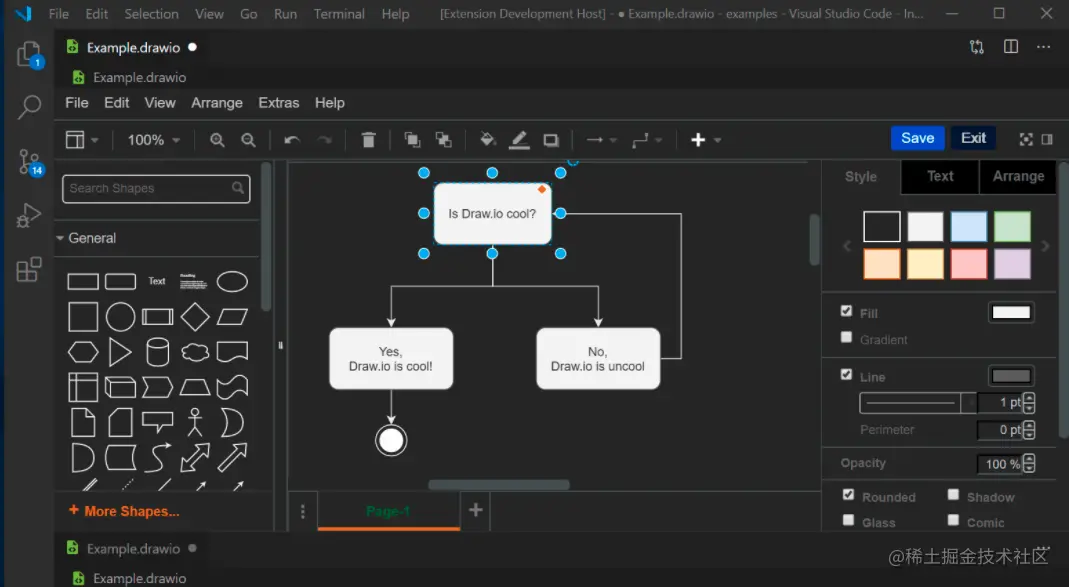Screen dimensions: 1069x587
Task: Go to previous style swatch page
Action: point(847,246)
